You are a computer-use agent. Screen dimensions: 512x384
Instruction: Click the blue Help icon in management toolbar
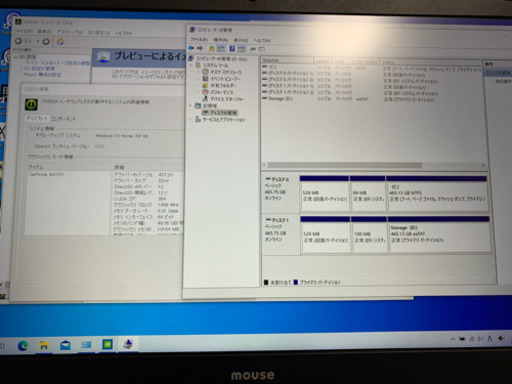click(232, 49)
